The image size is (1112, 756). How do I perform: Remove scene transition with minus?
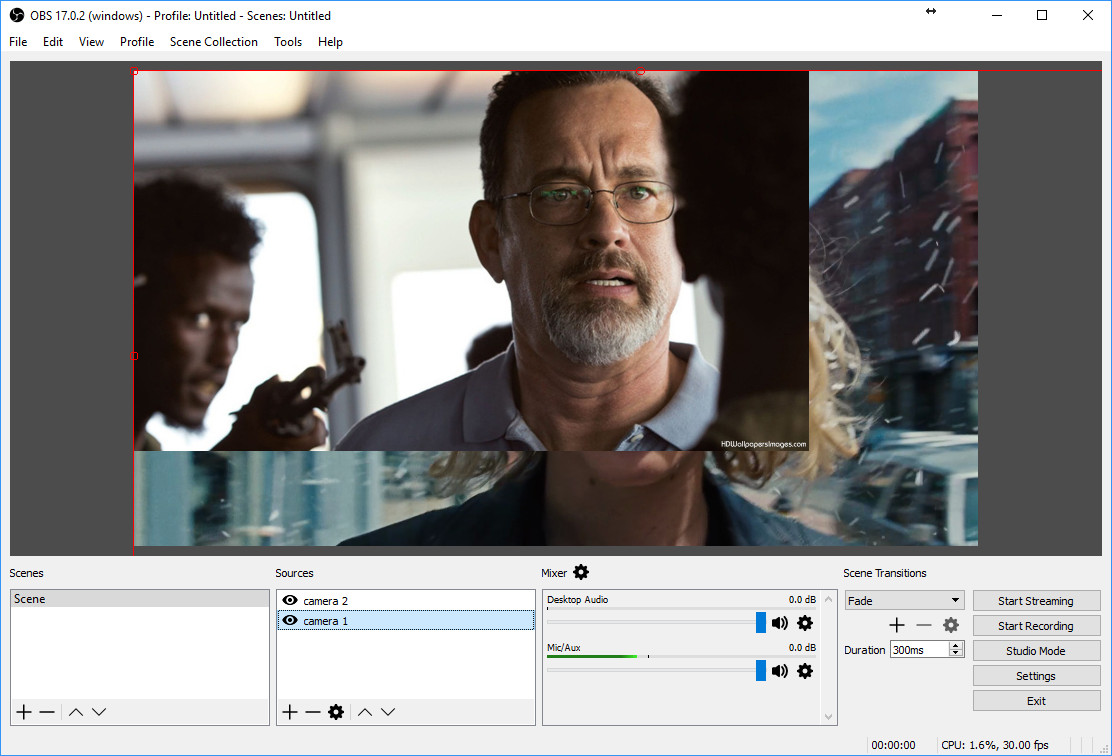(923, 625)
